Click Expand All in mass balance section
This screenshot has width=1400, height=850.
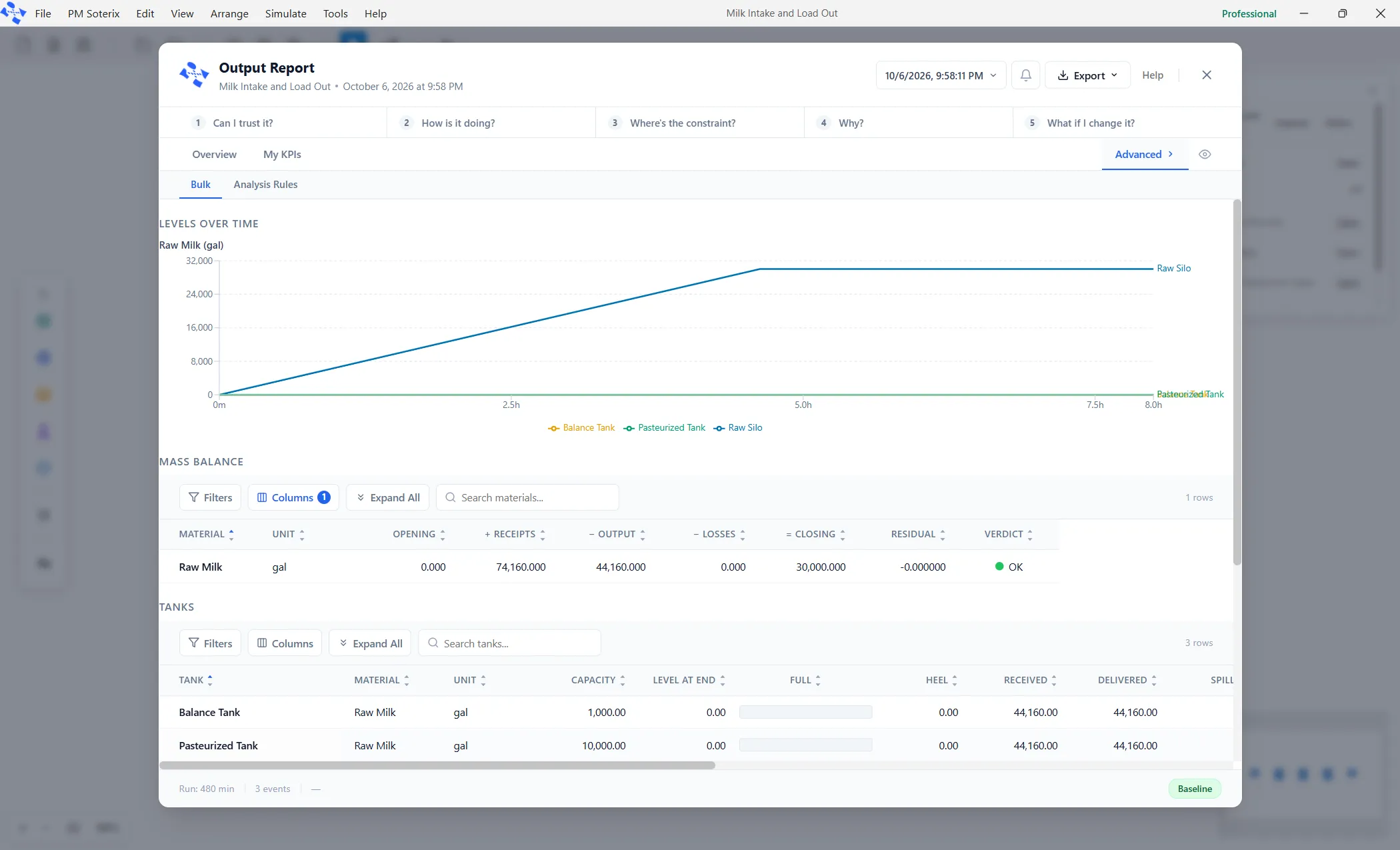point(388,497)
